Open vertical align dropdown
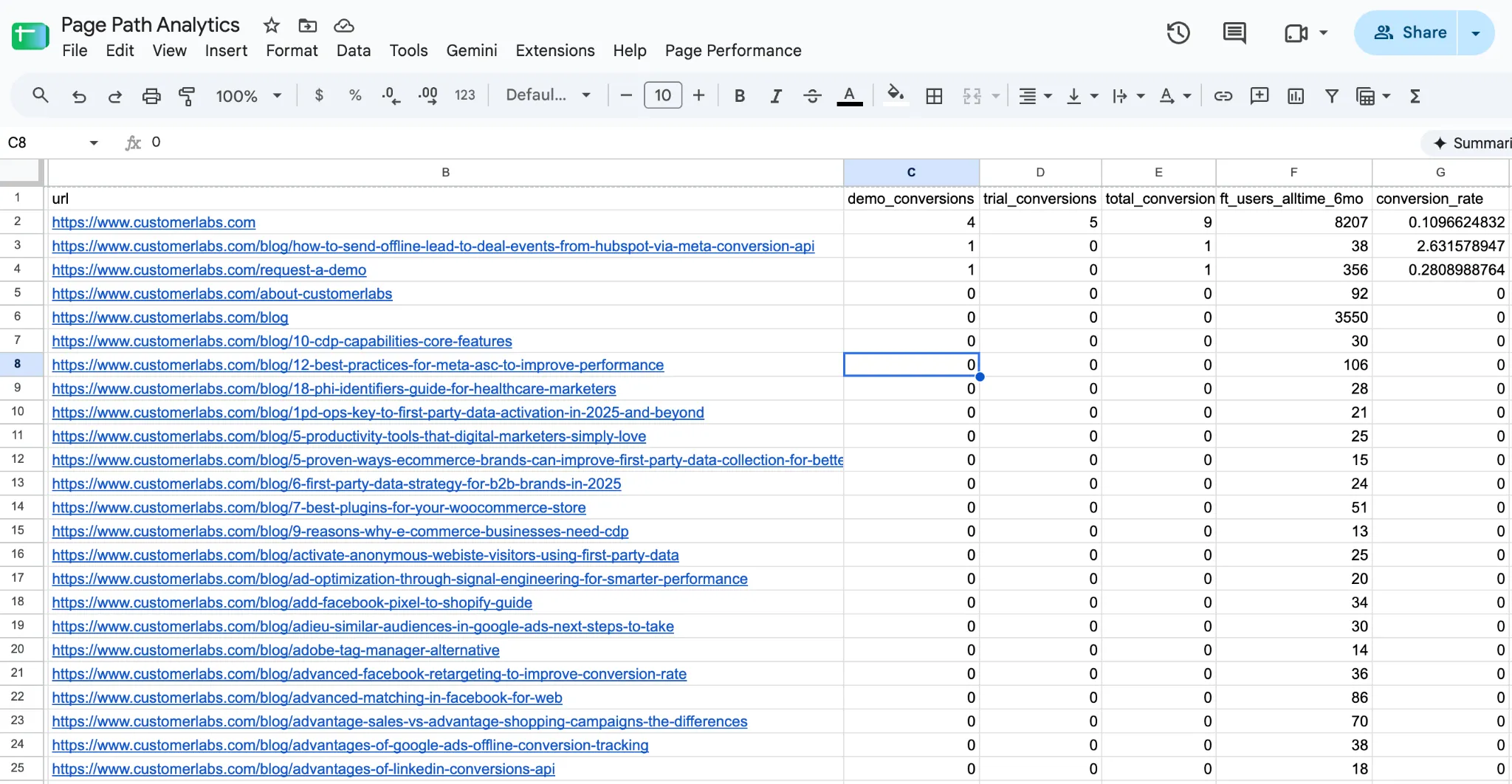The height and width of the screenshot is (784, 1512). [x=1082, y=96]
